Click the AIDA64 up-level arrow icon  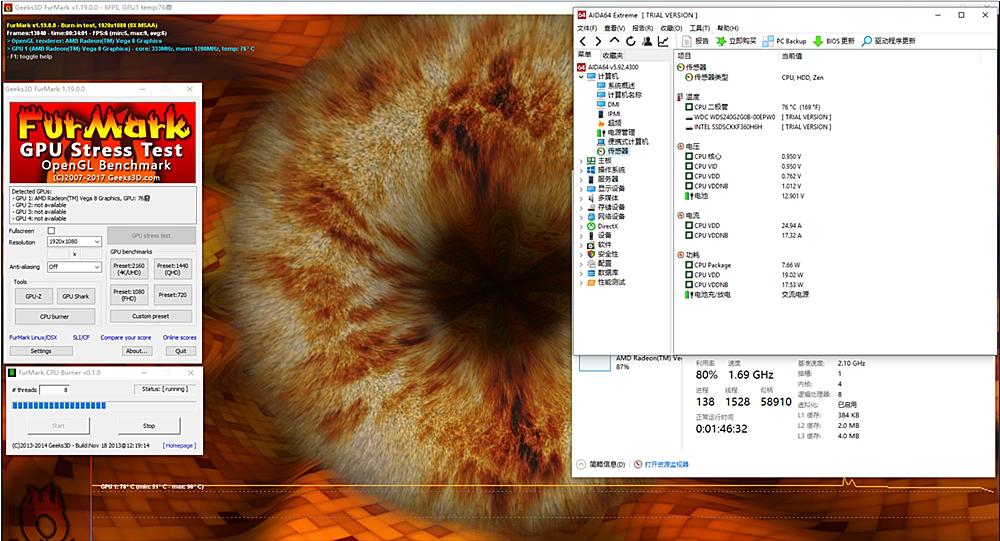pos(614,41)
